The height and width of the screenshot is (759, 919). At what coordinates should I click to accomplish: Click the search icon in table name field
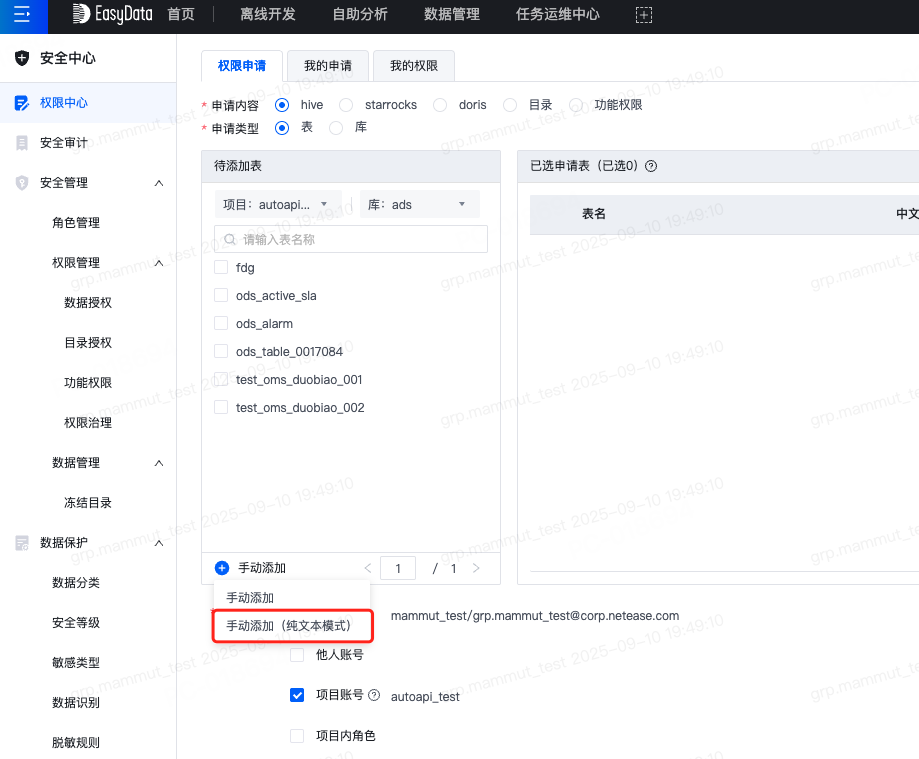coord(230,240)
